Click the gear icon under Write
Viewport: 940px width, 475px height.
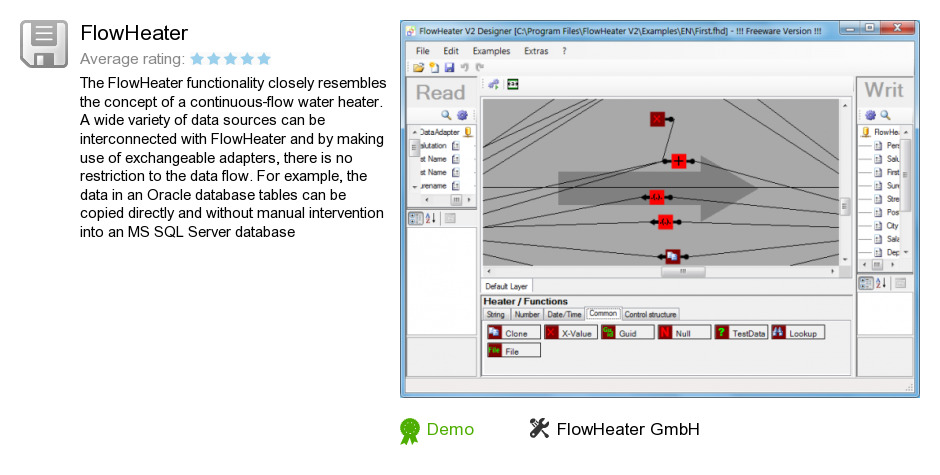coord(870,115)
